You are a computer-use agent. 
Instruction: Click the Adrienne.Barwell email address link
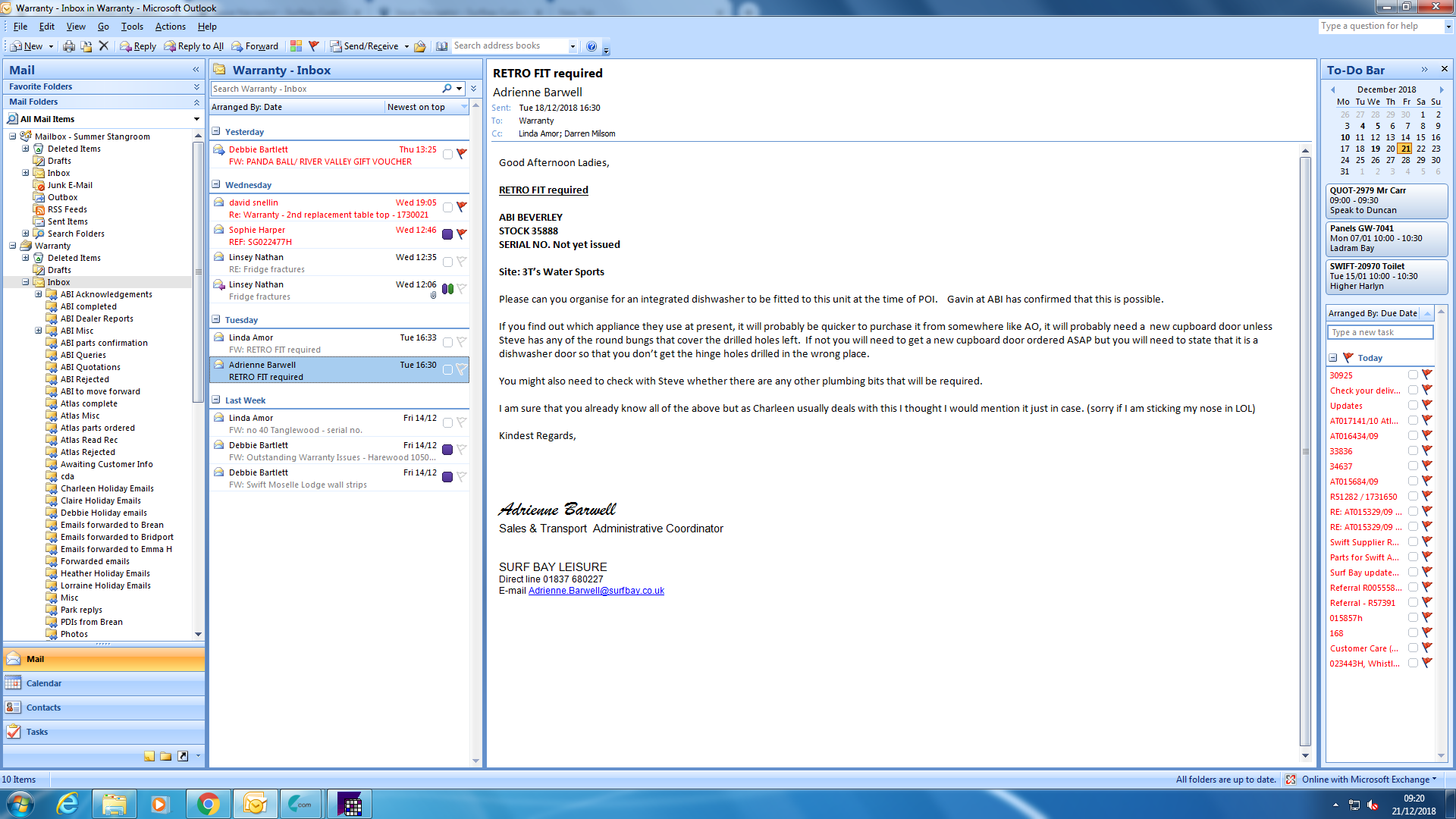tap(596, 591)
